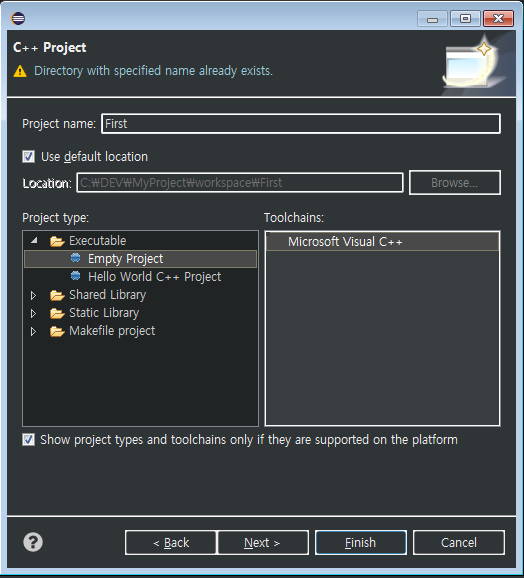Click the Eclipse logo icon in title bar
The height and width of the screenshot is (578, 524).
point(18,18)
